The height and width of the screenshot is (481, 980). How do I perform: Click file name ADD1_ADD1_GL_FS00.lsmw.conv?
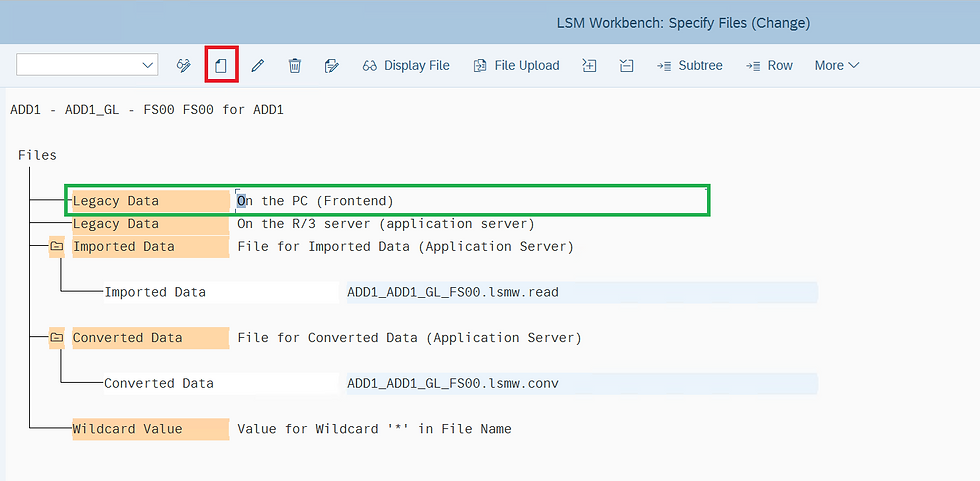tap(453, 383)
